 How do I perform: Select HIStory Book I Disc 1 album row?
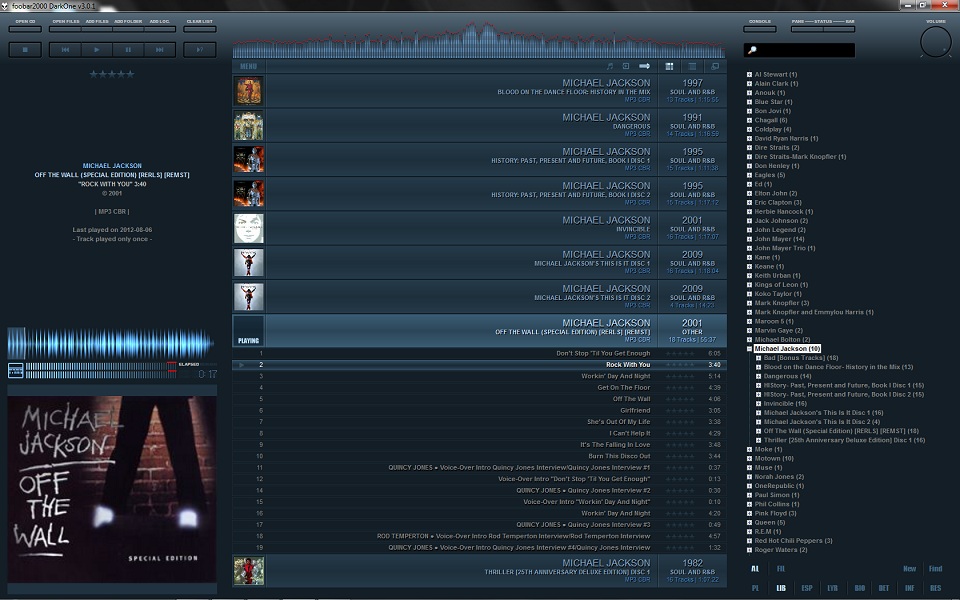[479, 159]
